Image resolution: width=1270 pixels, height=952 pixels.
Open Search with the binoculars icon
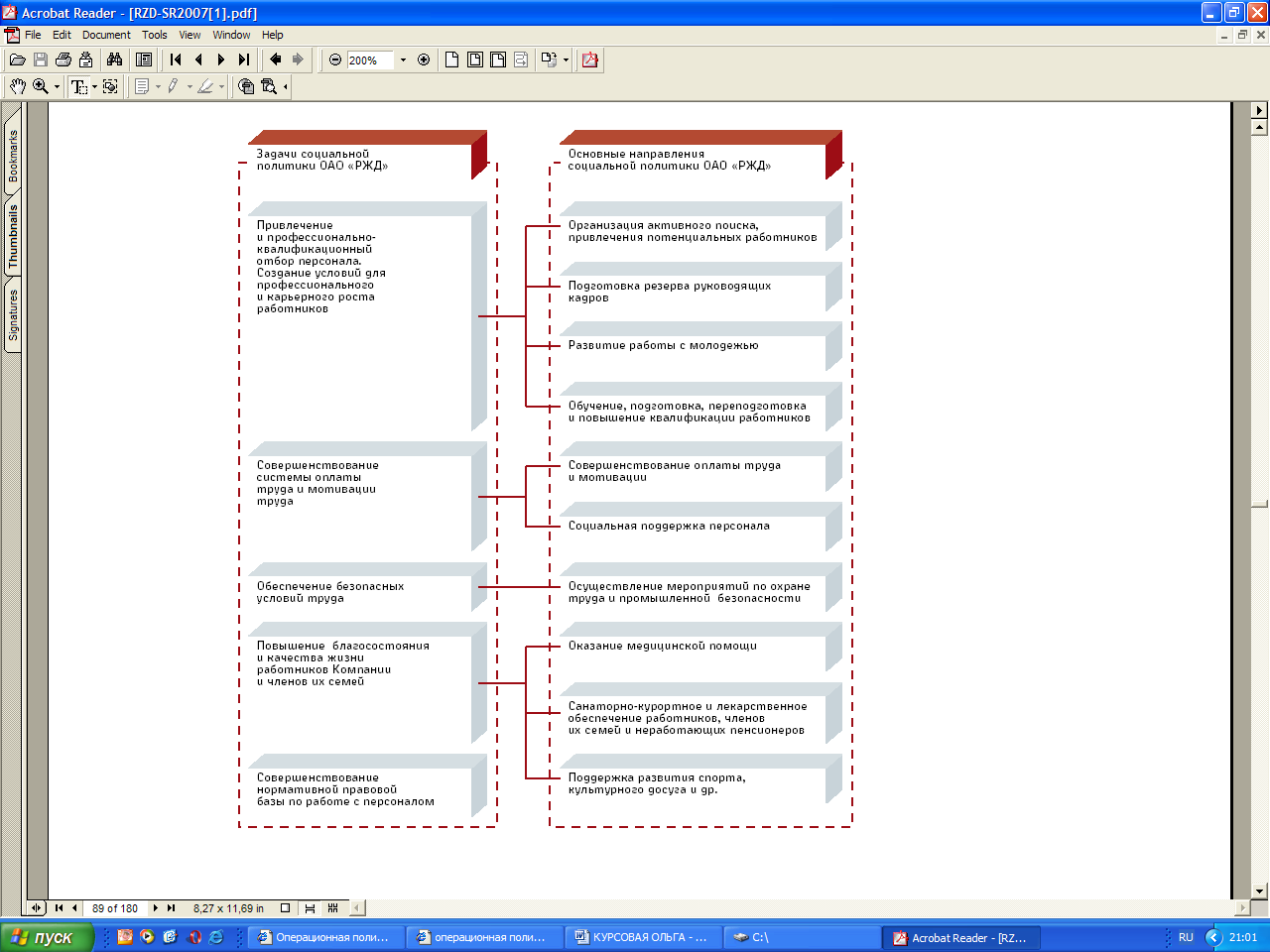[115, 60]
